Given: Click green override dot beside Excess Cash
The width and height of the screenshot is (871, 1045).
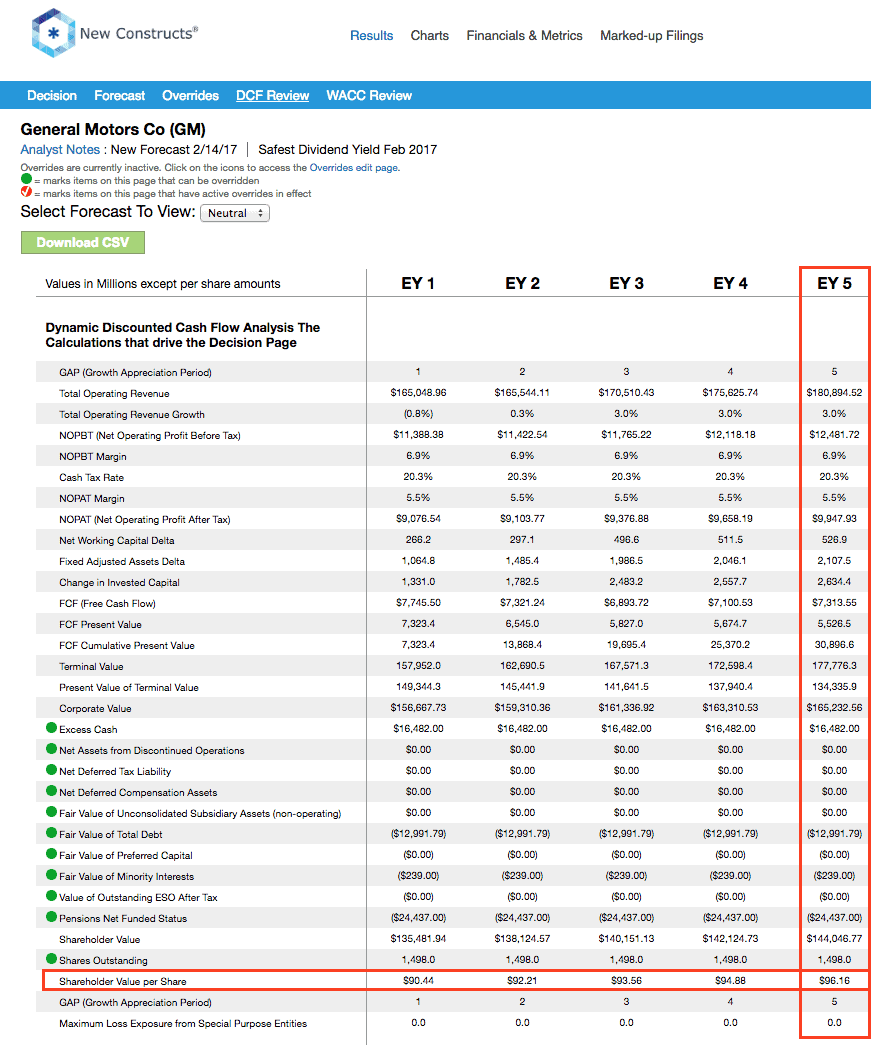Looking at the screenshot, I should coord(51,728).
